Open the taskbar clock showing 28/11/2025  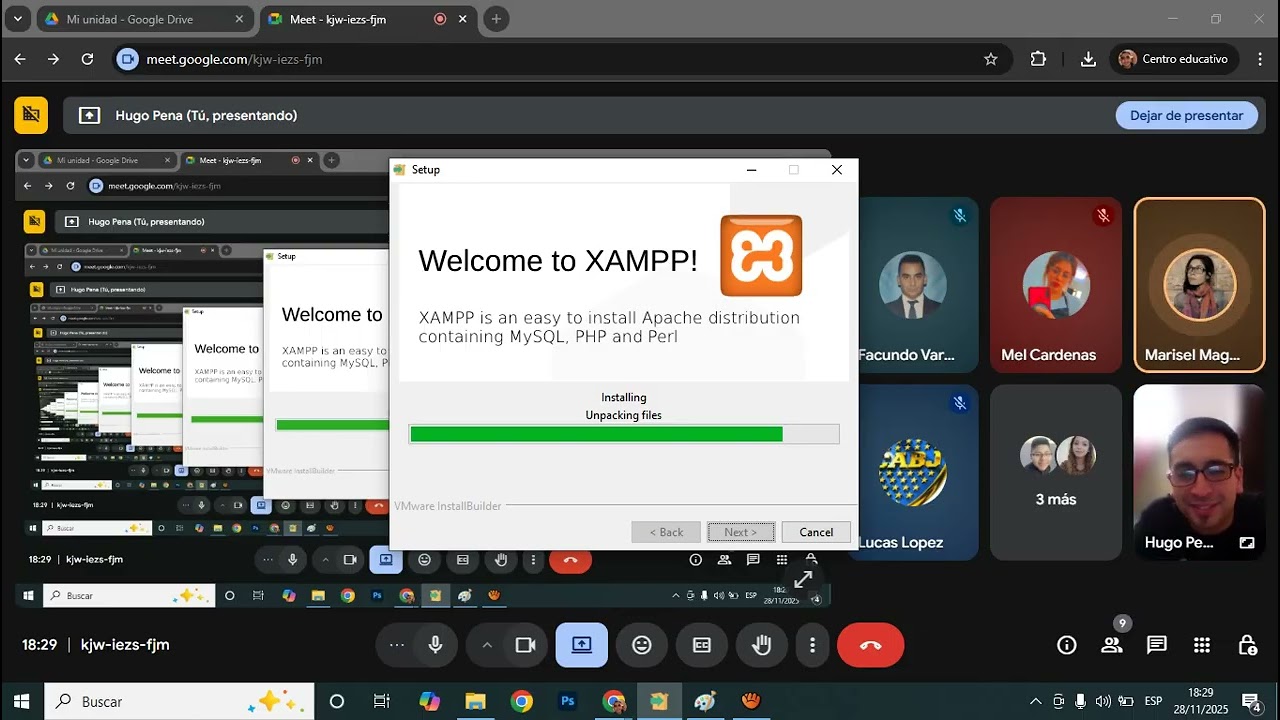(1200, 701)
